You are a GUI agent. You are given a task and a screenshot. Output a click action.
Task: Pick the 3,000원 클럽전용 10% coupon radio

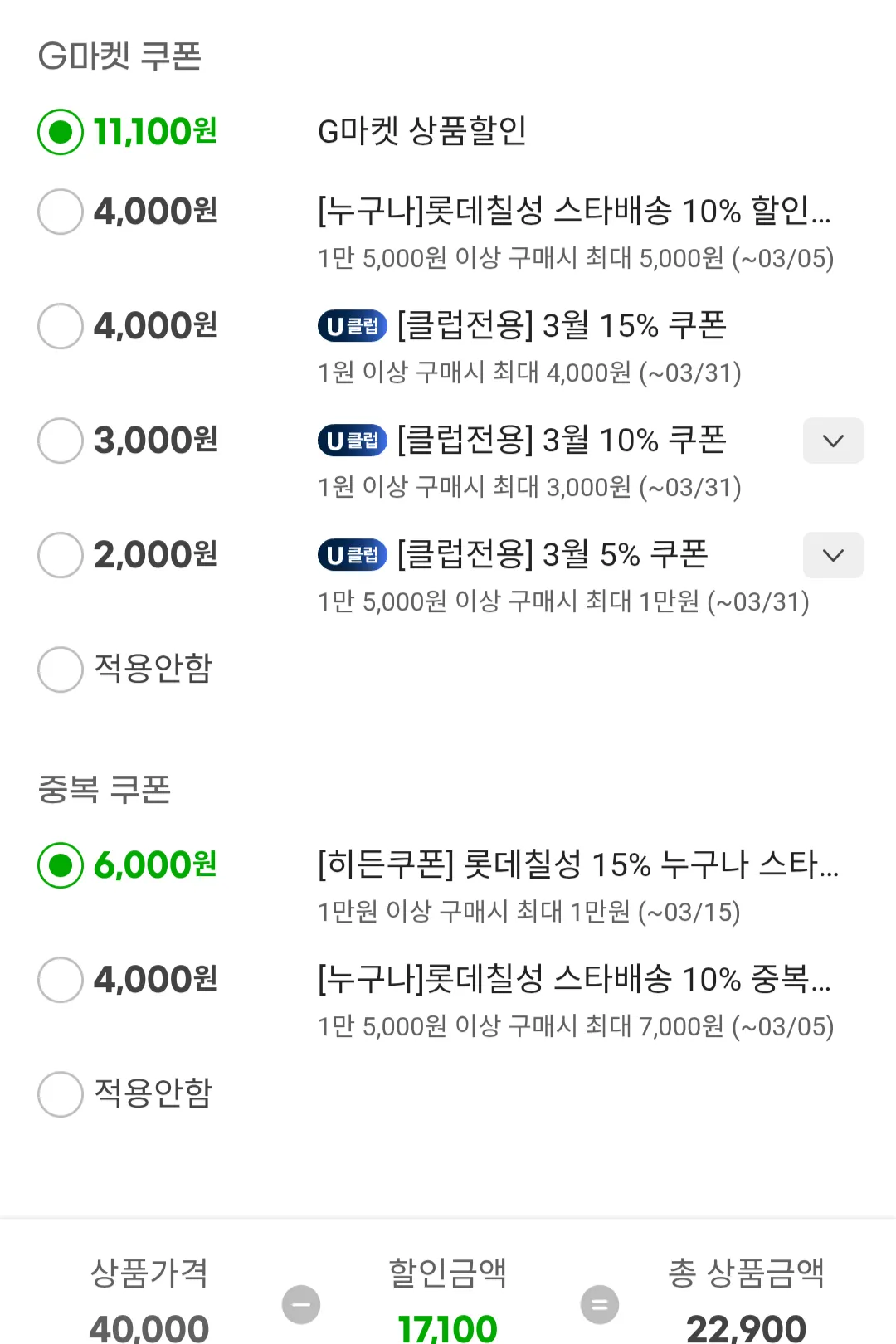[x=61, y=441]
